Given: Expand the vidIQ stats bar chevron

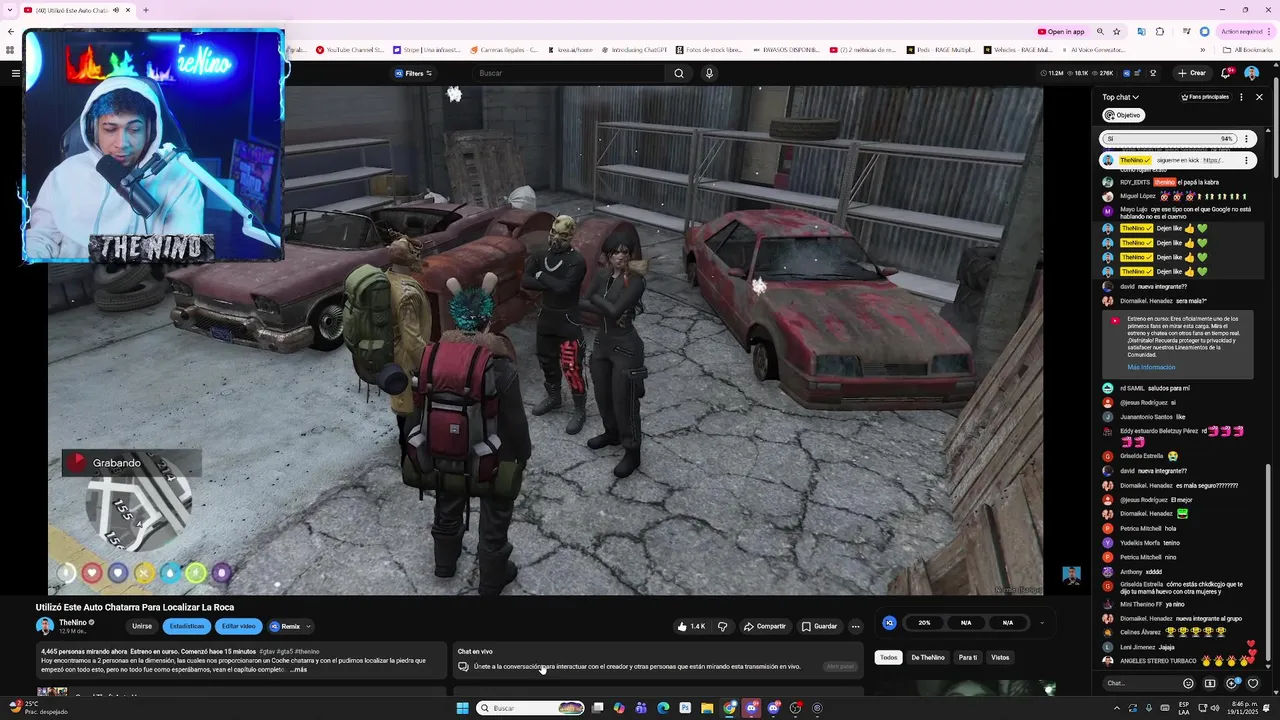Looking at the screenshot, I should pos(1041,623).
